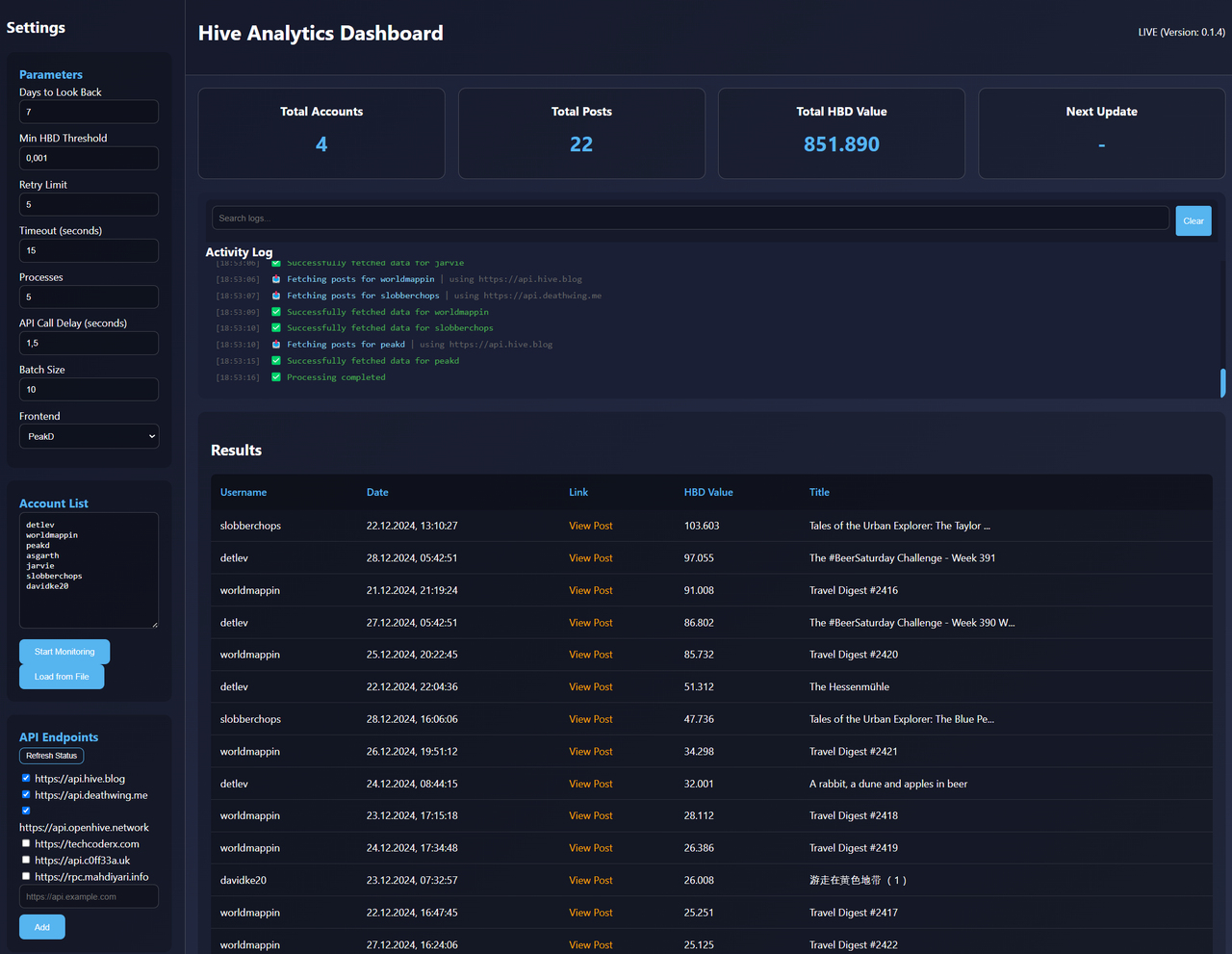The image size is (1232, 954).
Task: Open View Post for 'A rabbit, a dune' row
Action: point(590,784)
